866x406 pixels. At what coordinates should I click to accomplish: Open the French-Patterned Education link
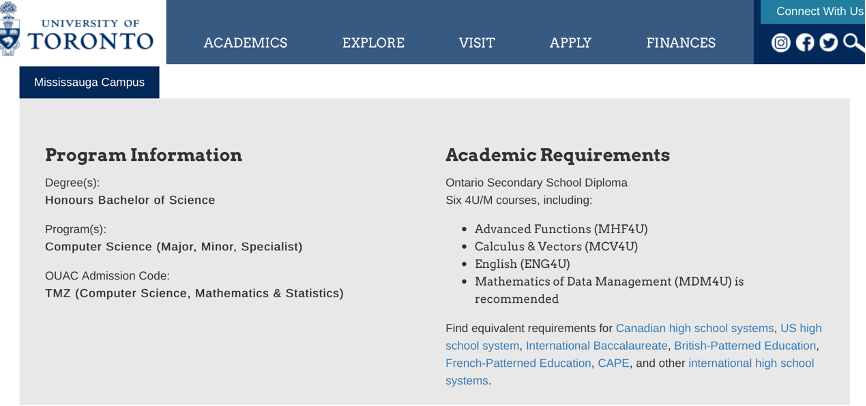[518, 363]
